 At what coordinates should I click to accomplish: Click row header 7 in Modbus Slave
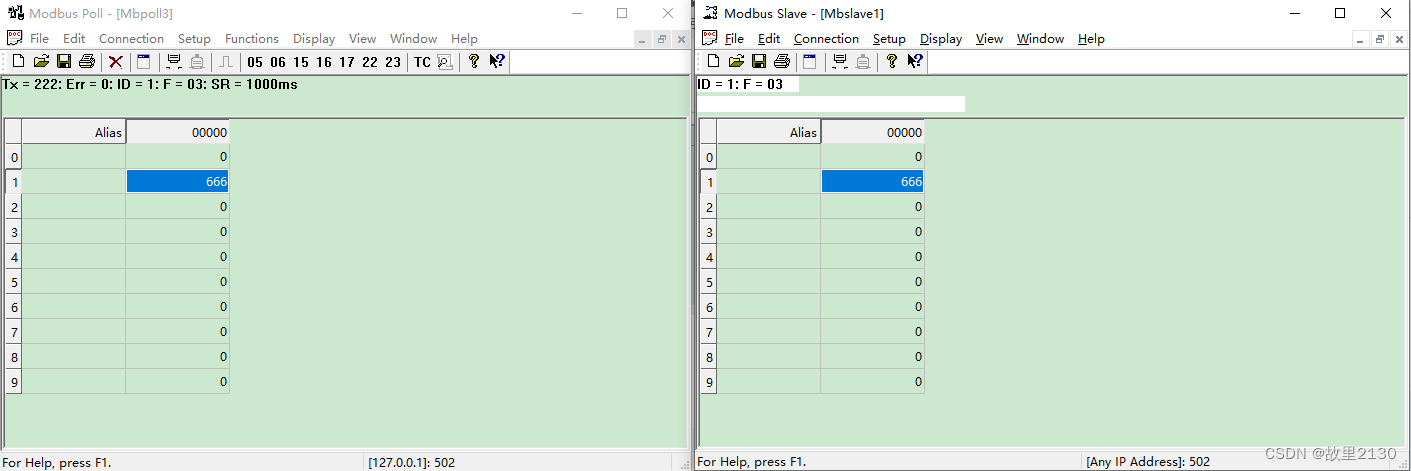[709, 332]
